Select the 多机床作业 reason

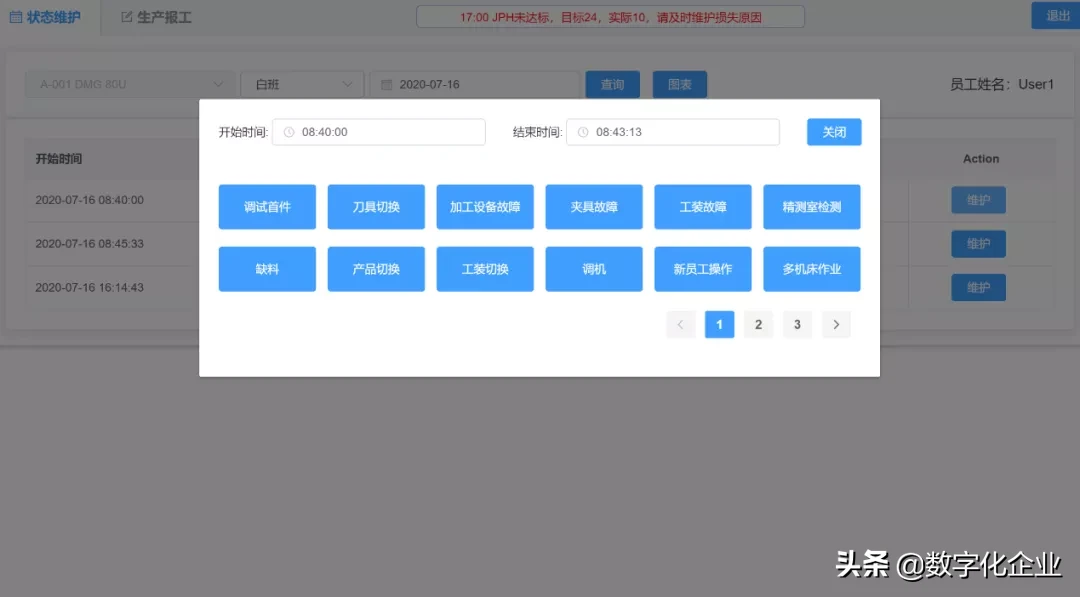[x=812, y=268]
